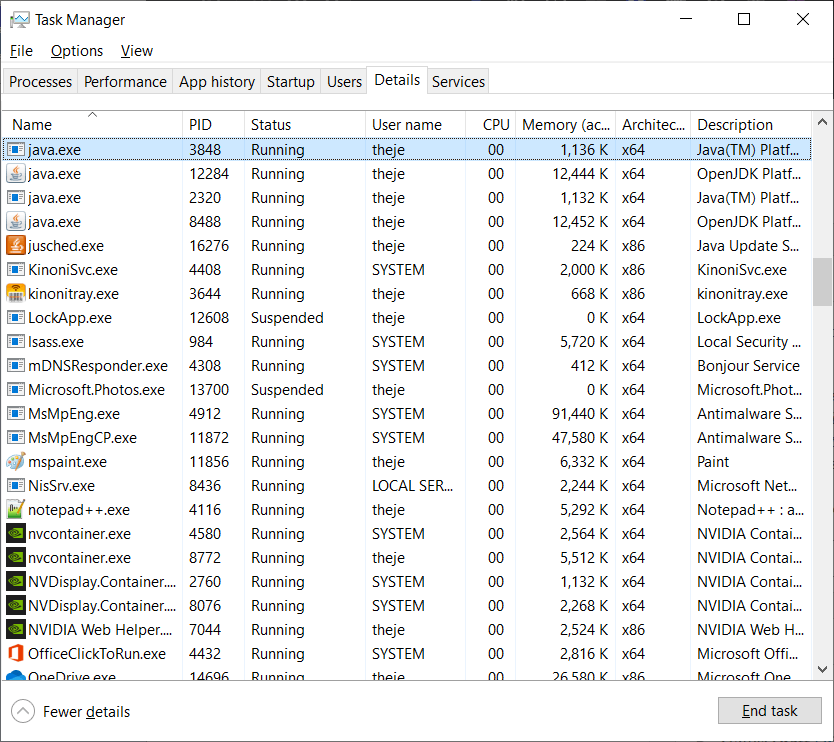834x742 pixels.
Task: Switch to the App history tab
Action: [216, 82]
